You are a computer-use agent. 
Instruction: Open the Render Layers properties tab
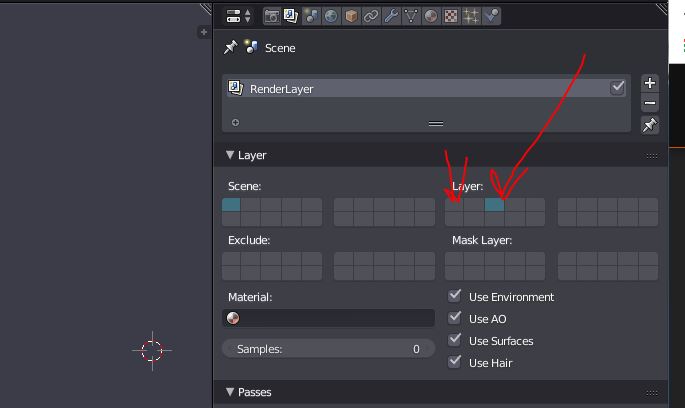[x=291, y=17]
